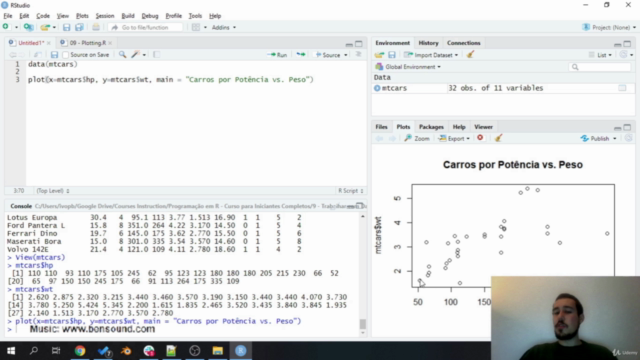Open the Session menu
The image size is (640, 360).
[105, 16]
